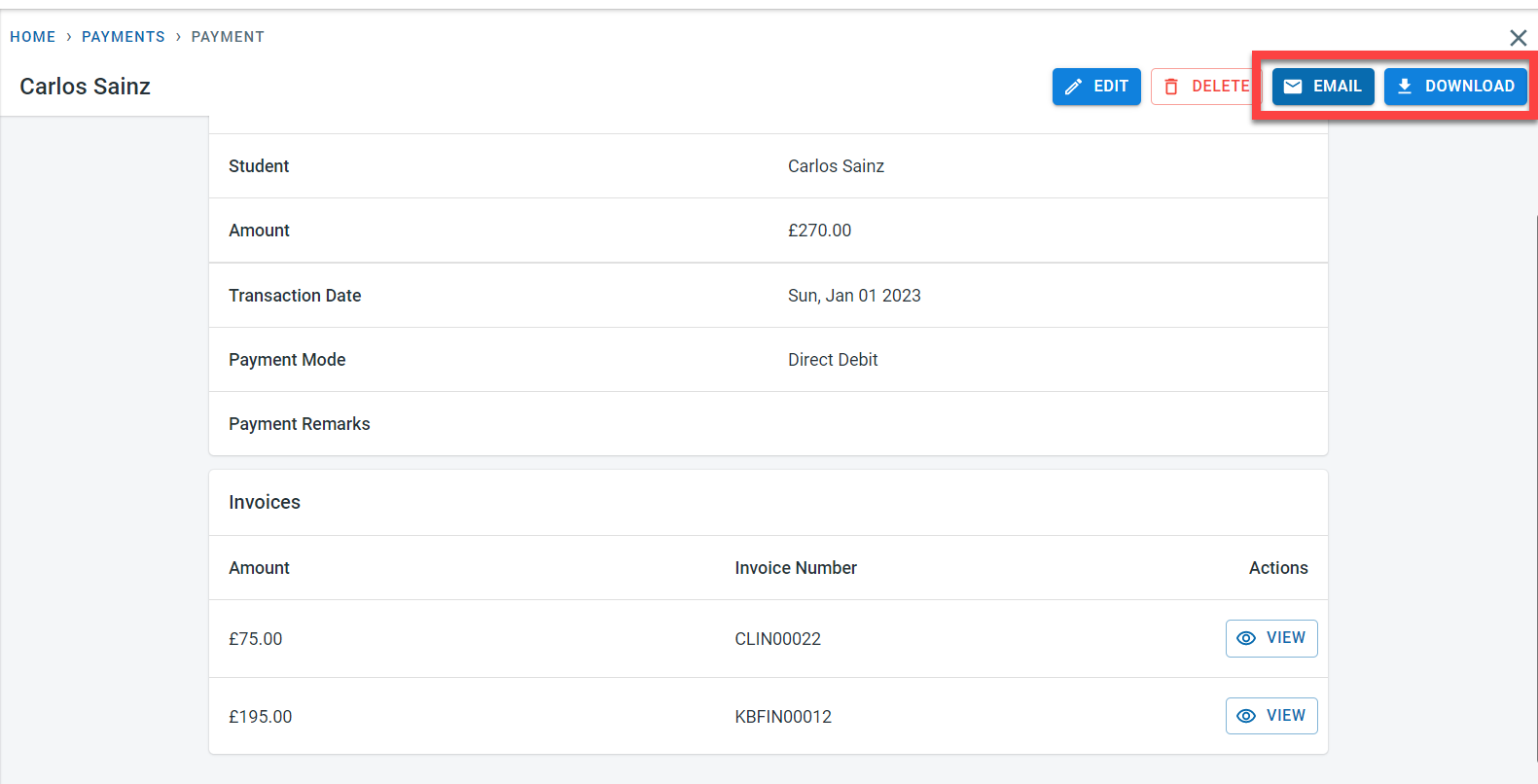
Task: Click the trash can icon for Delete
Action: point(1171,87)
